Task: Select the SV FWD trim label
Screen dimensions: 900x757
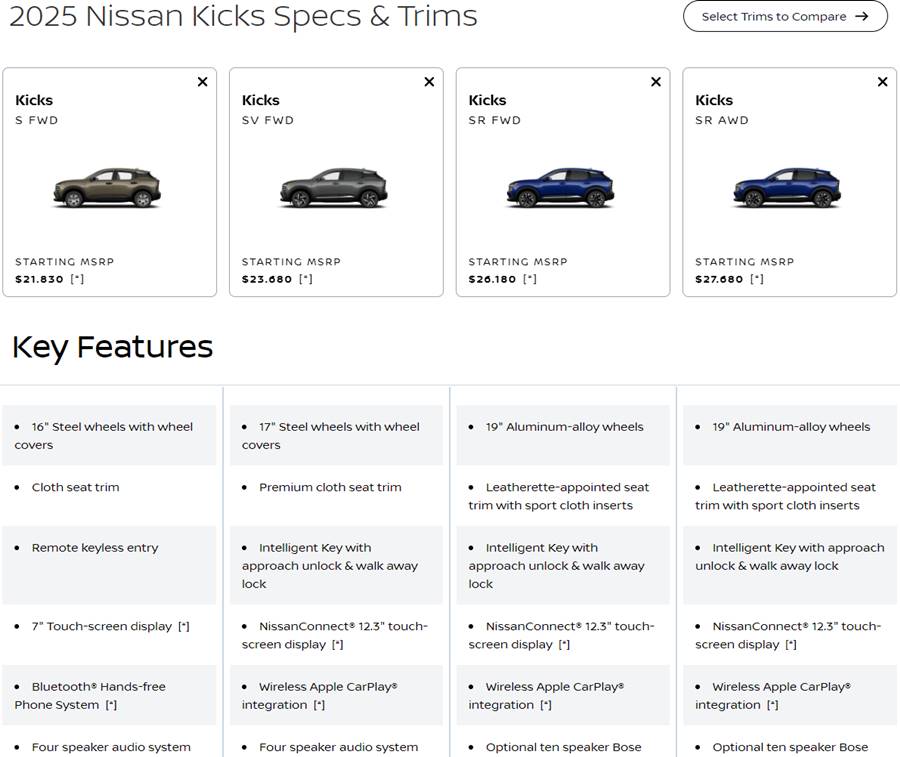Action: click(x=268, y=121)
